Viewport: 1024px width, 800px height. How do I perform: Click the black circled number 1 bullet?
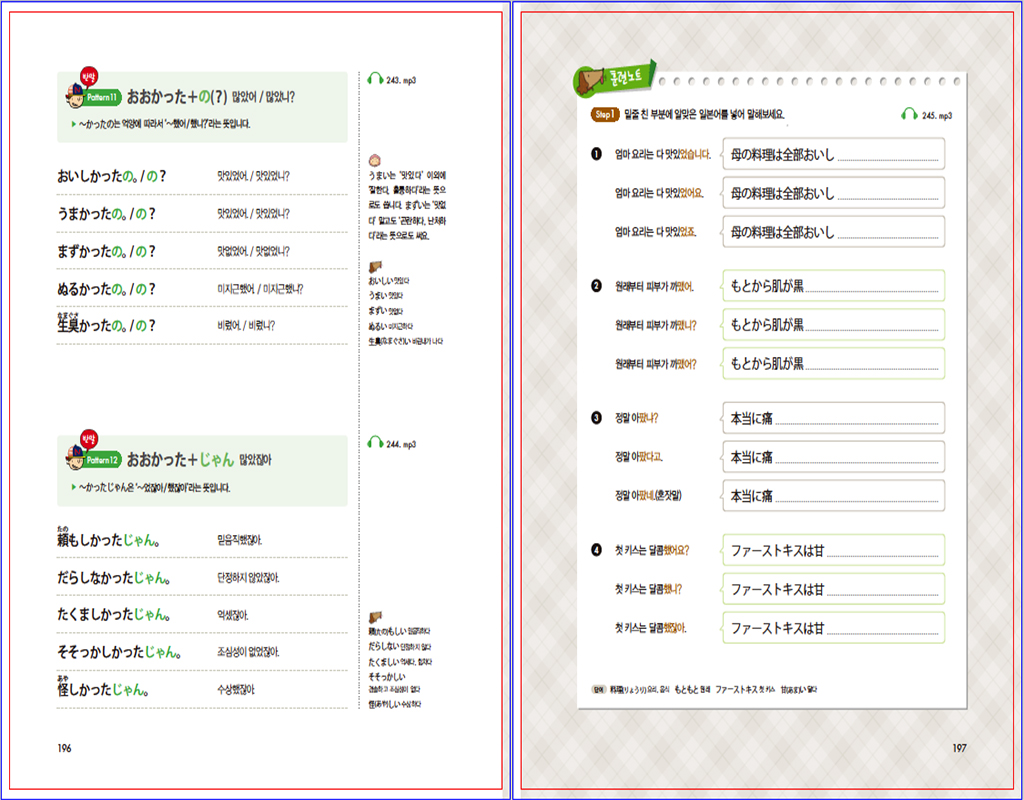click(596, 154)
